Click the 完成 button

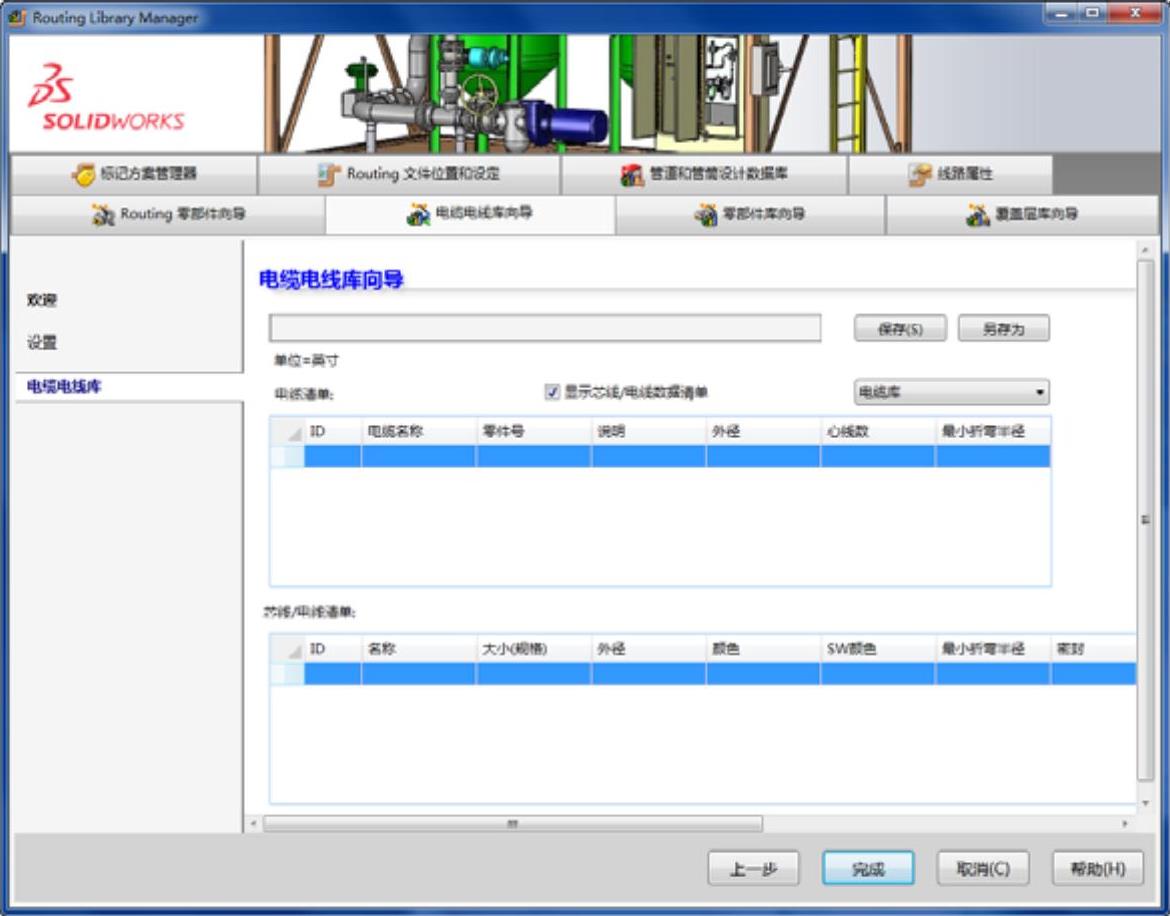(868, 869)
